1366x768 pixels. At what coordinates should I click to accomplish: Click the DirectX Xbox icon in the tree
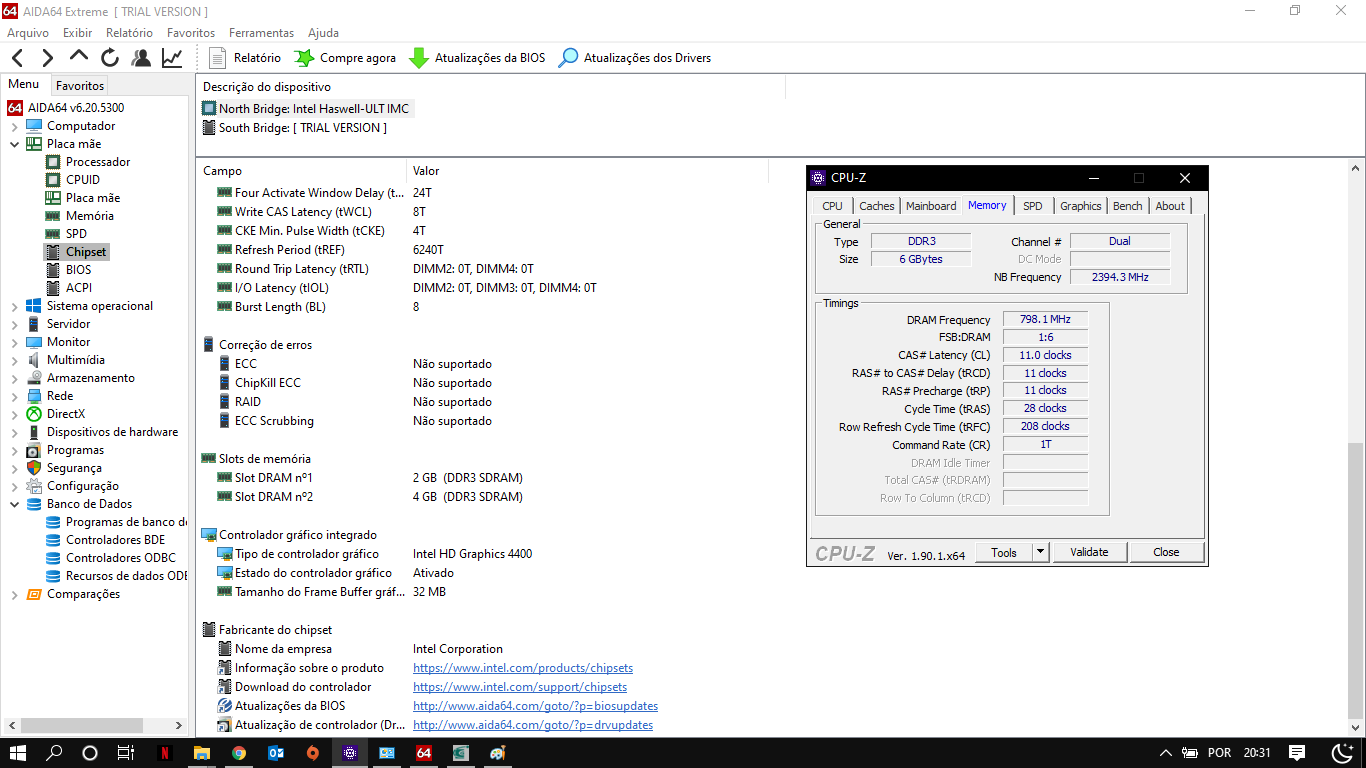point(34,414)
